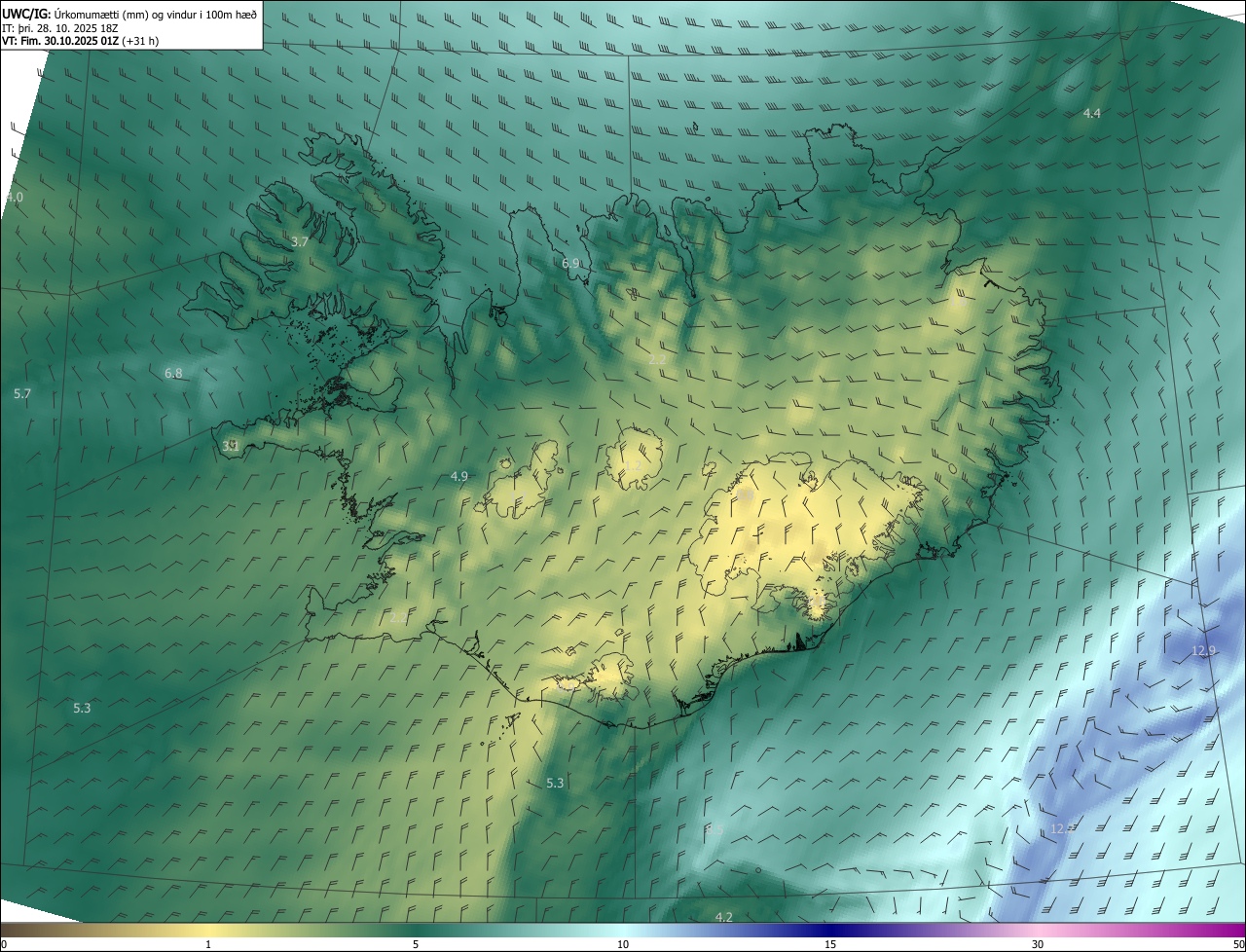Screen dimensions: 1246x952
Task: Click the 4.9 value label on the map
Action: point(459,476)
